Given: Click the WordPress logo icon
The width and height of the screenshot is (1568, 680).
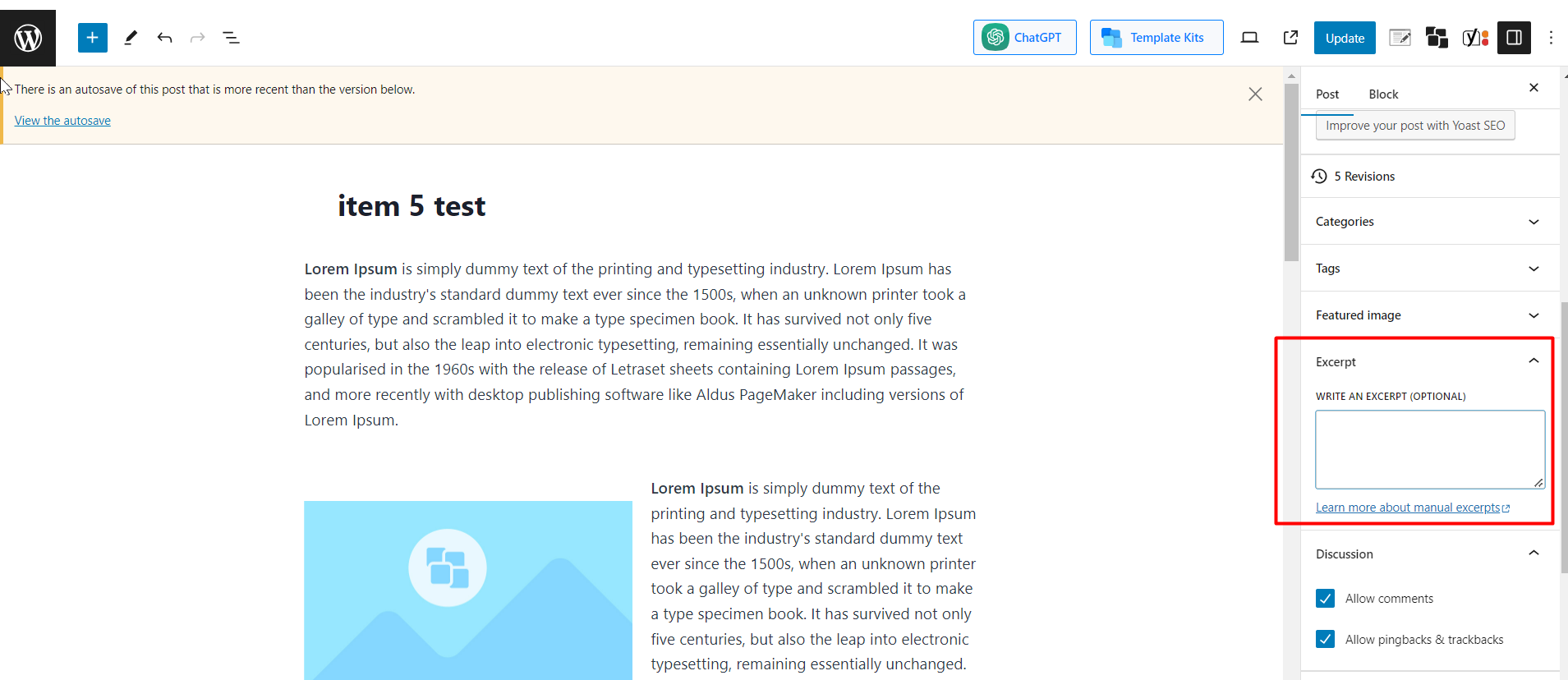Looking at the screenshot, I should click(28, 38).
